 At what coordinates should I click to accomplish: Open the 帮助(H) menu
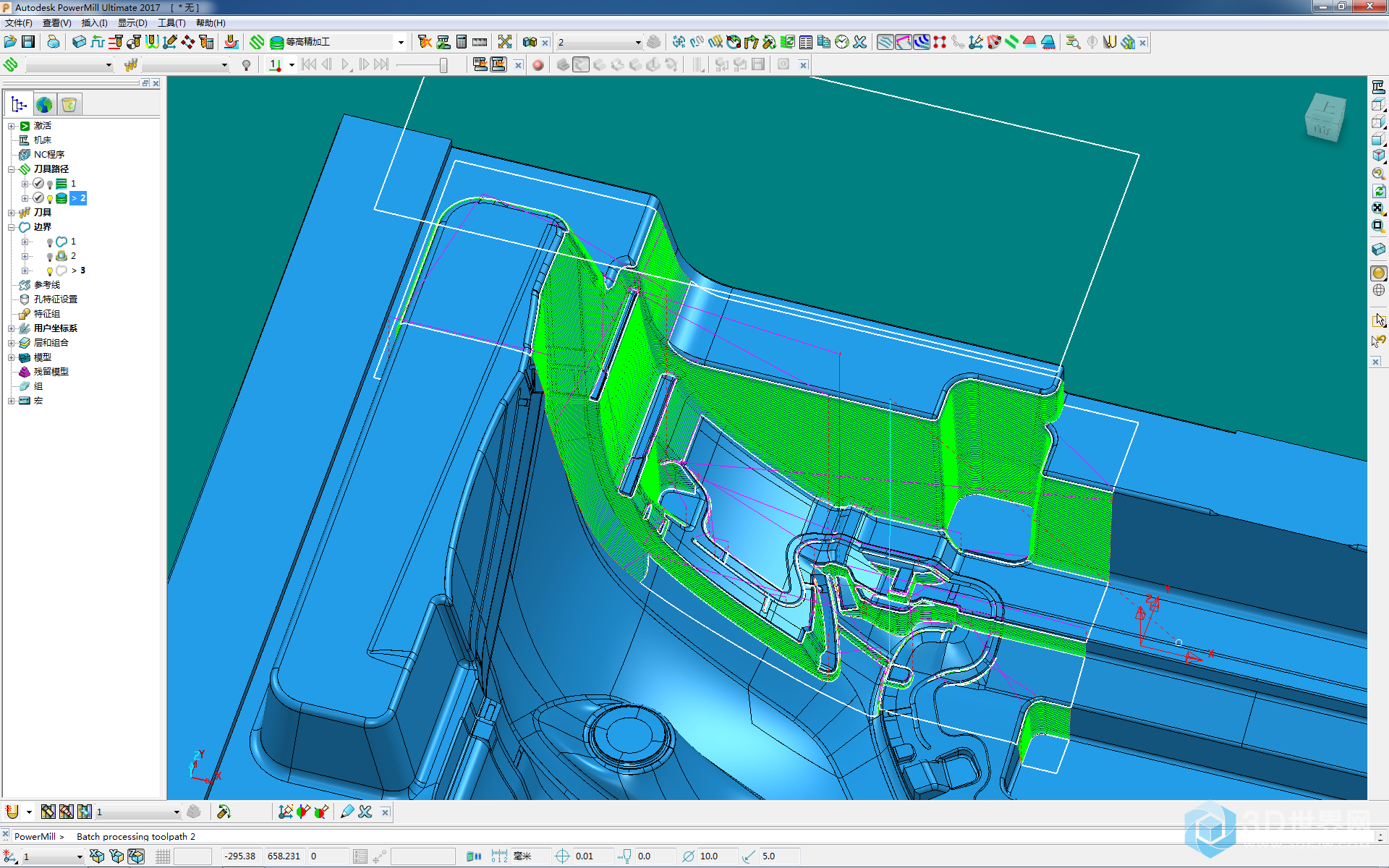pos(211,23)
